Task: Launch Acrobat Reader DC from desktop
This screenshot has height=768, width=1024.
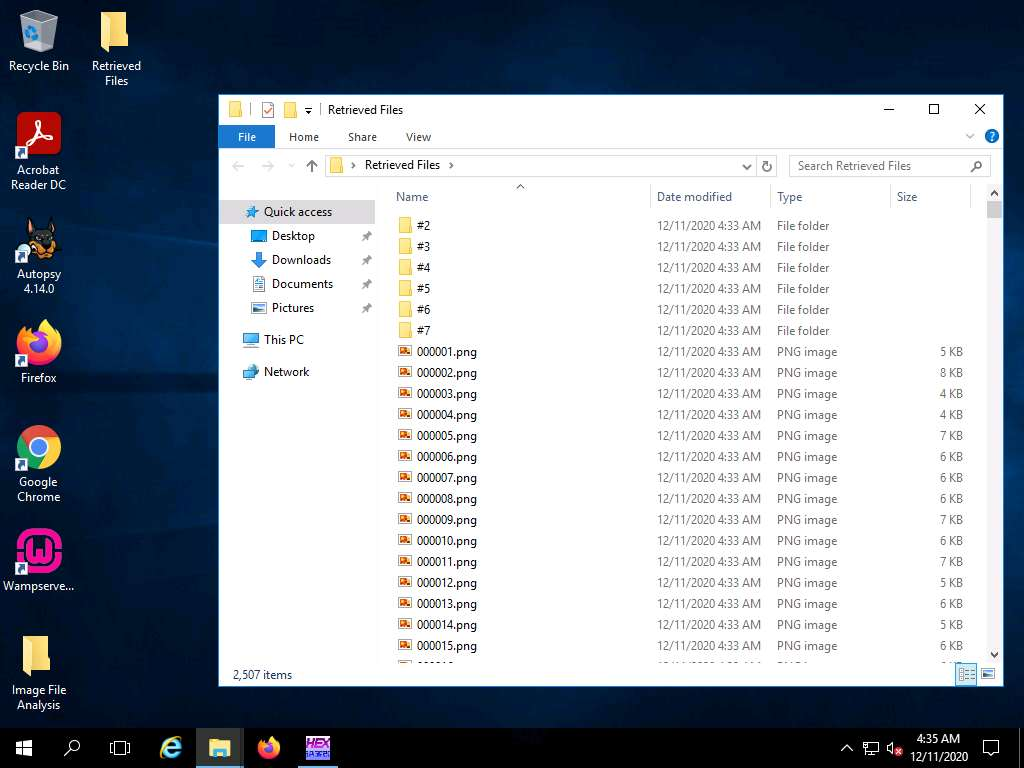Action: click(x=39, y=151)
